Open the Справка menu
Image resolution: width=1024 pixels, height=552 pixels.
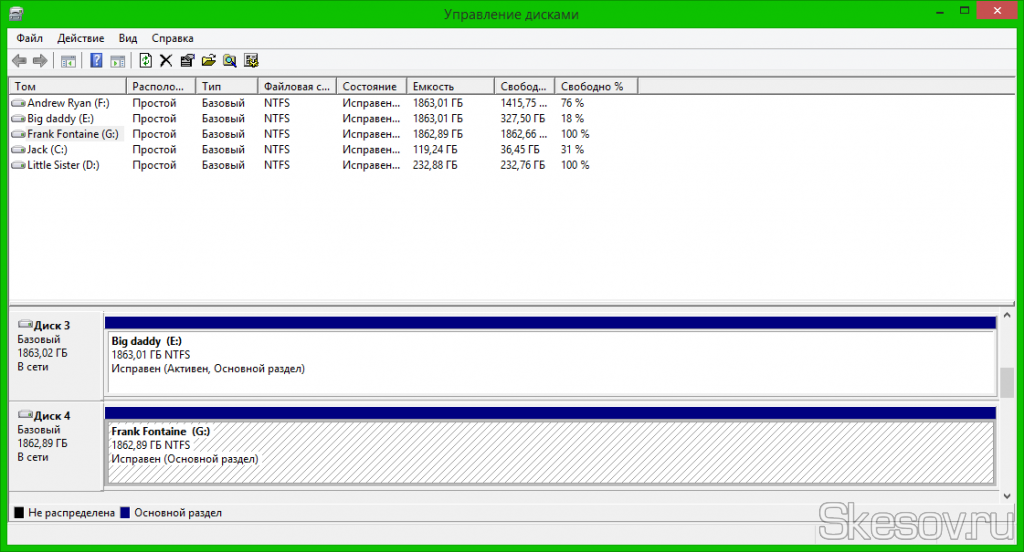[173, 38]
